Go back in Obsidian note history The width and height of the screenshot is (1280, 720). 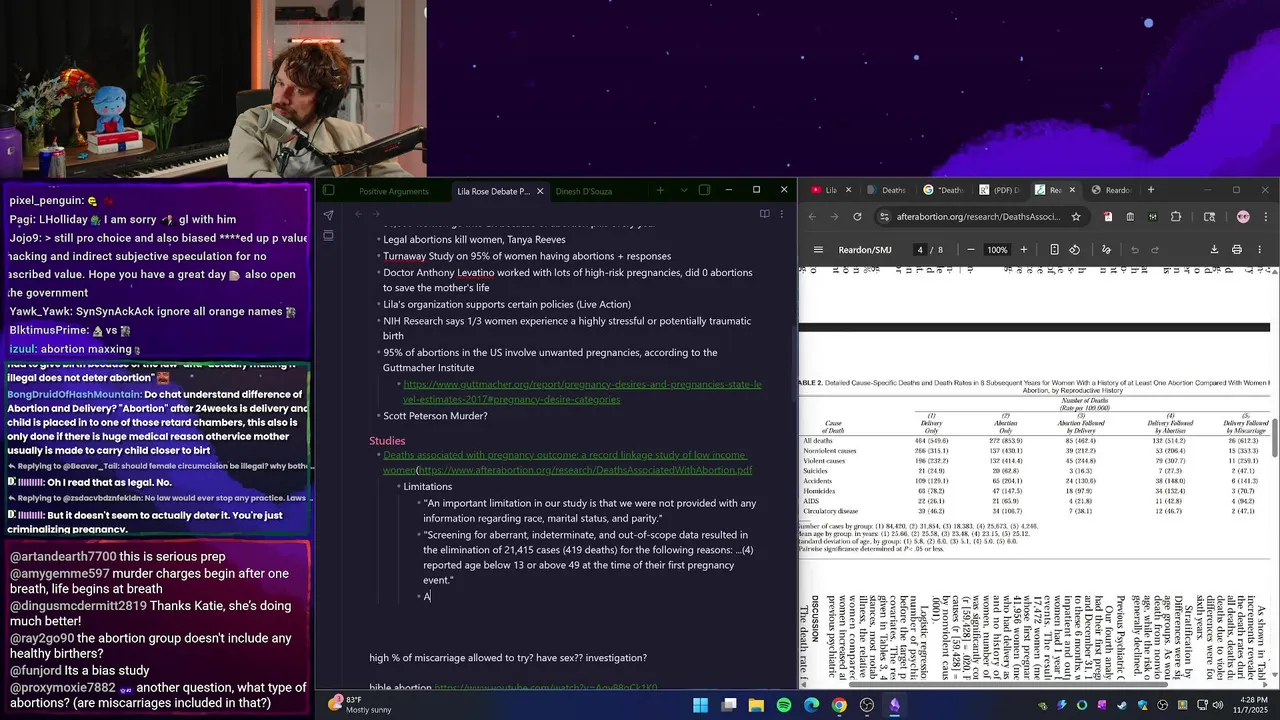358,214
